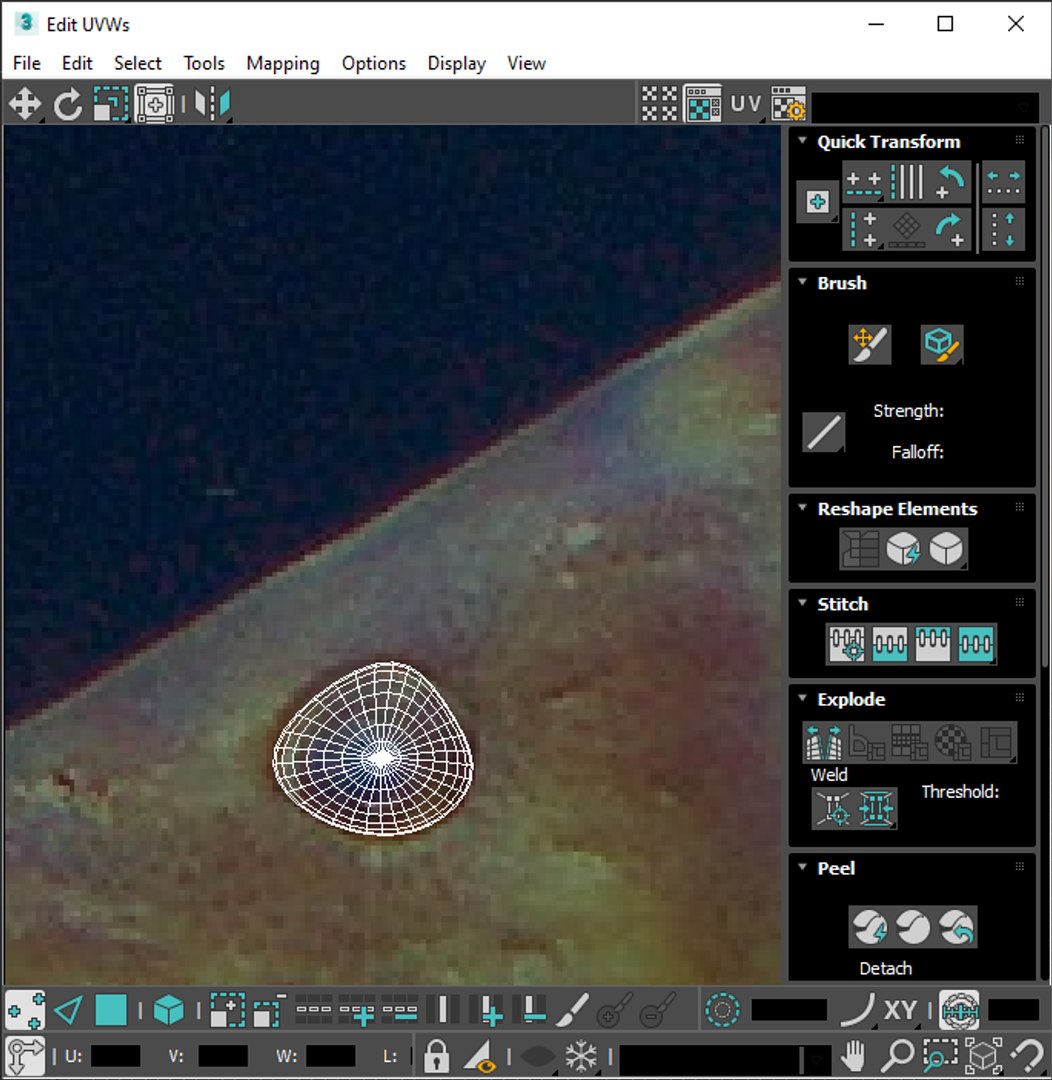Toggle Select By Element UV mode
Viewport: 1052px width, 1080px height.
pyautogui.click(x=169, y=1010)
